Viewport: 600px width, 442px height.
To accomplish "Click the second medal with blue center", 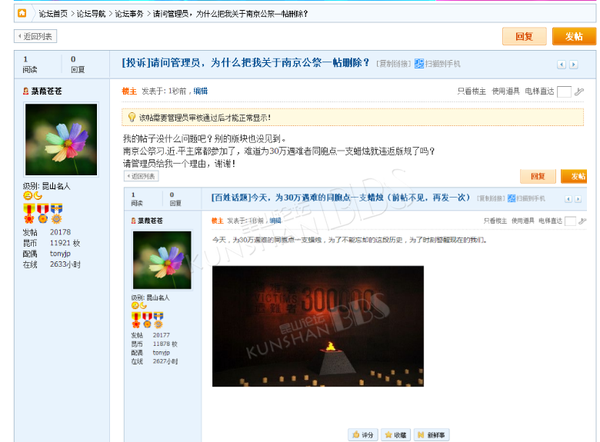I will coord(43,214).
